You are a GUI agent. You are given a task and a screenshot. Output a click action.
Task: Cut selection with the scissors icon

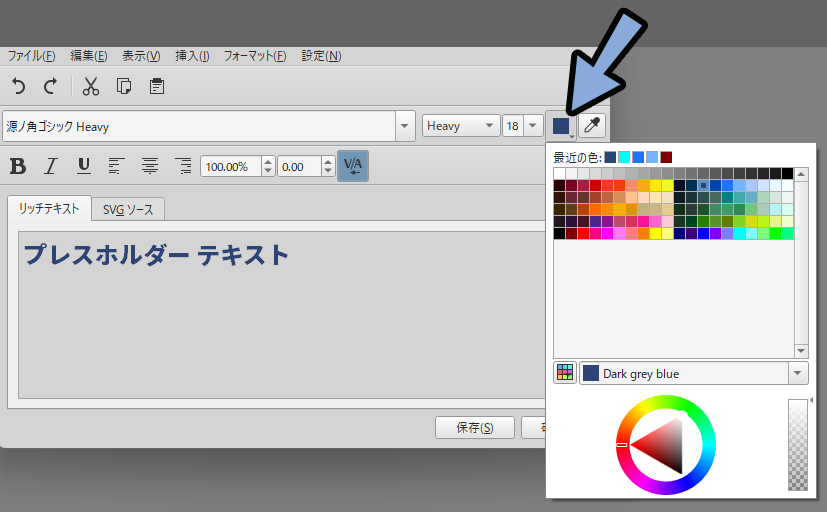click(x=91, y=86)
